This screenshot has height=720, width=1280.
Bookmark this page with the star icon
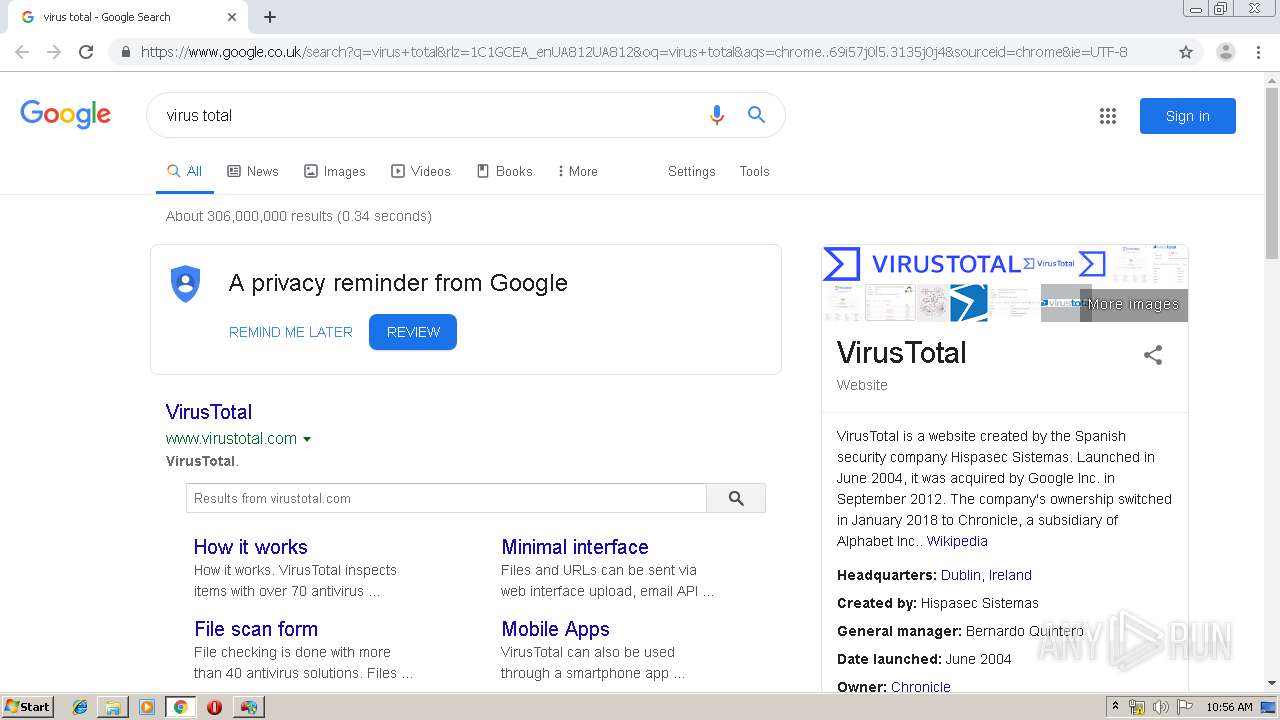point(1186,52)
